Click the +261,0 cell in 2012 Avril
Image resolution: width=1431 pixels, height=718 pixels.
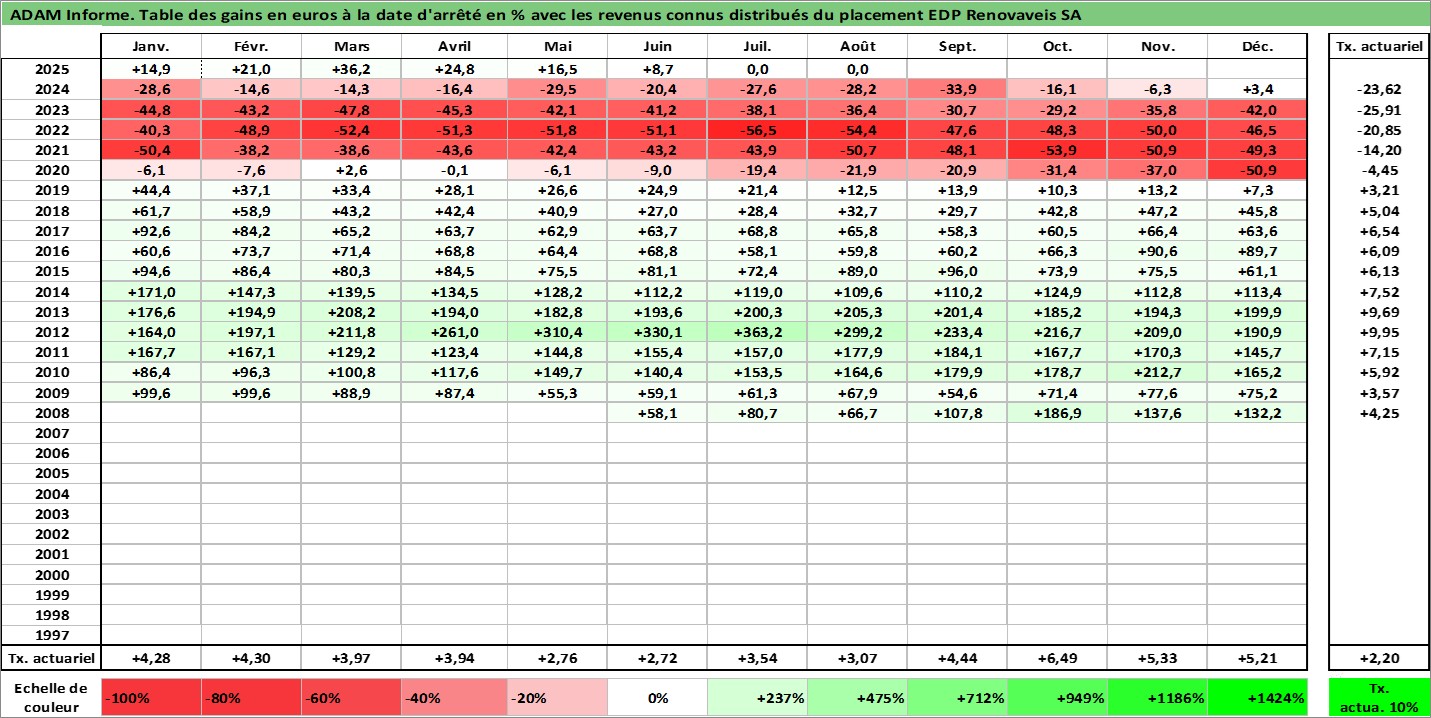pyautogui.click(x=455, y=332)
